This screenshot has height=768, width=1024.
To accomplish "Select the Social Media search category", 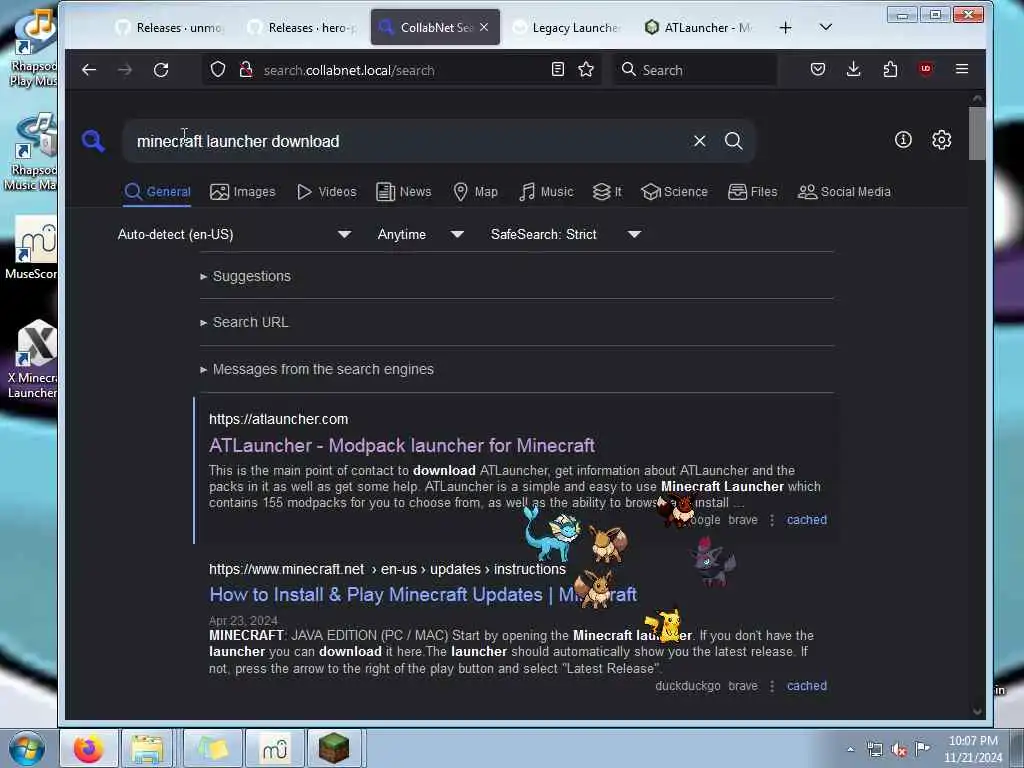I will [x=844, y=192].
